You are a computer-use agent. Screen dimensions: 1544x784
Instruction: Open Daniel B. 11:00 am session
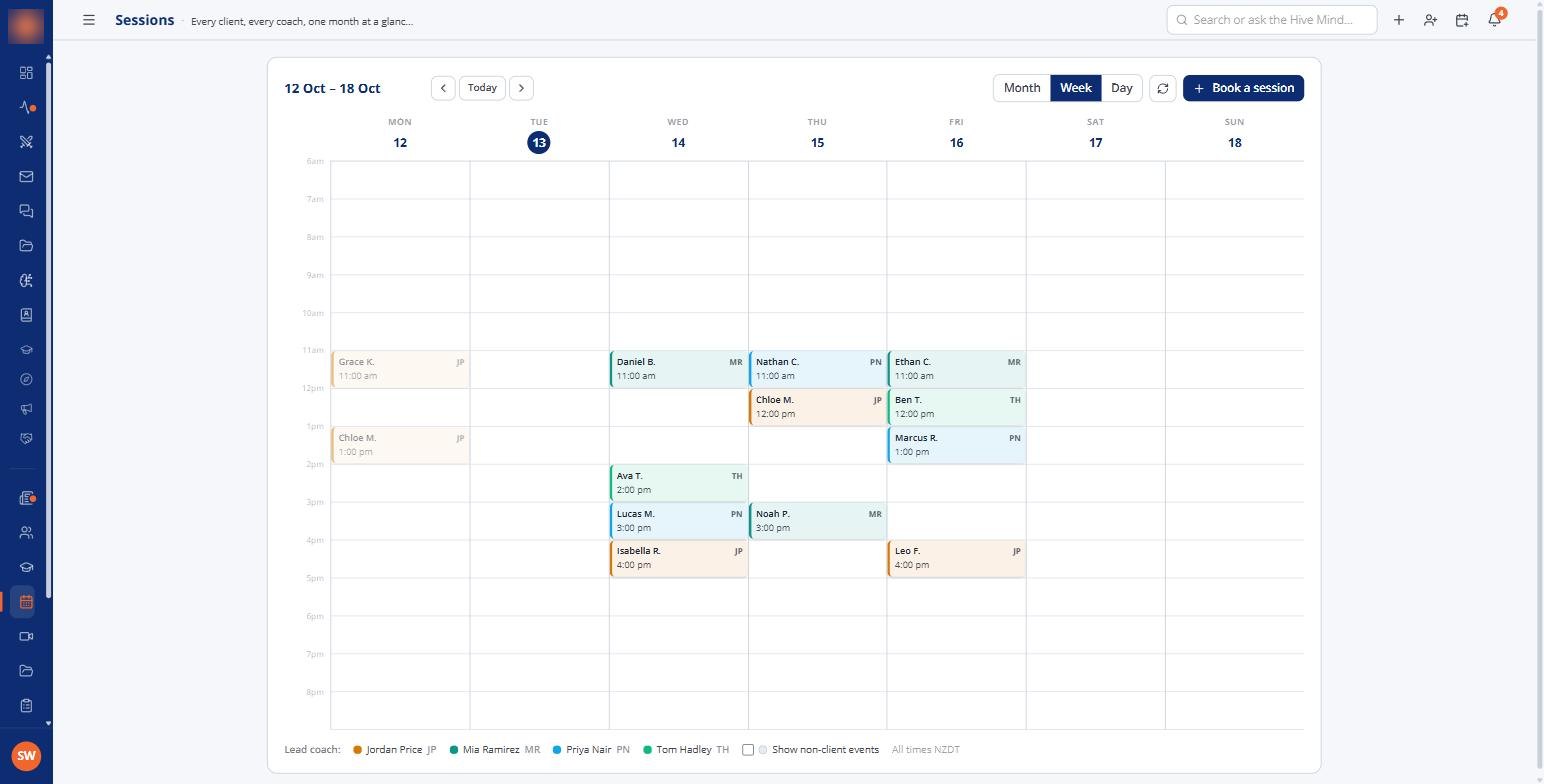pyautogui.click(x=679, y=369)
